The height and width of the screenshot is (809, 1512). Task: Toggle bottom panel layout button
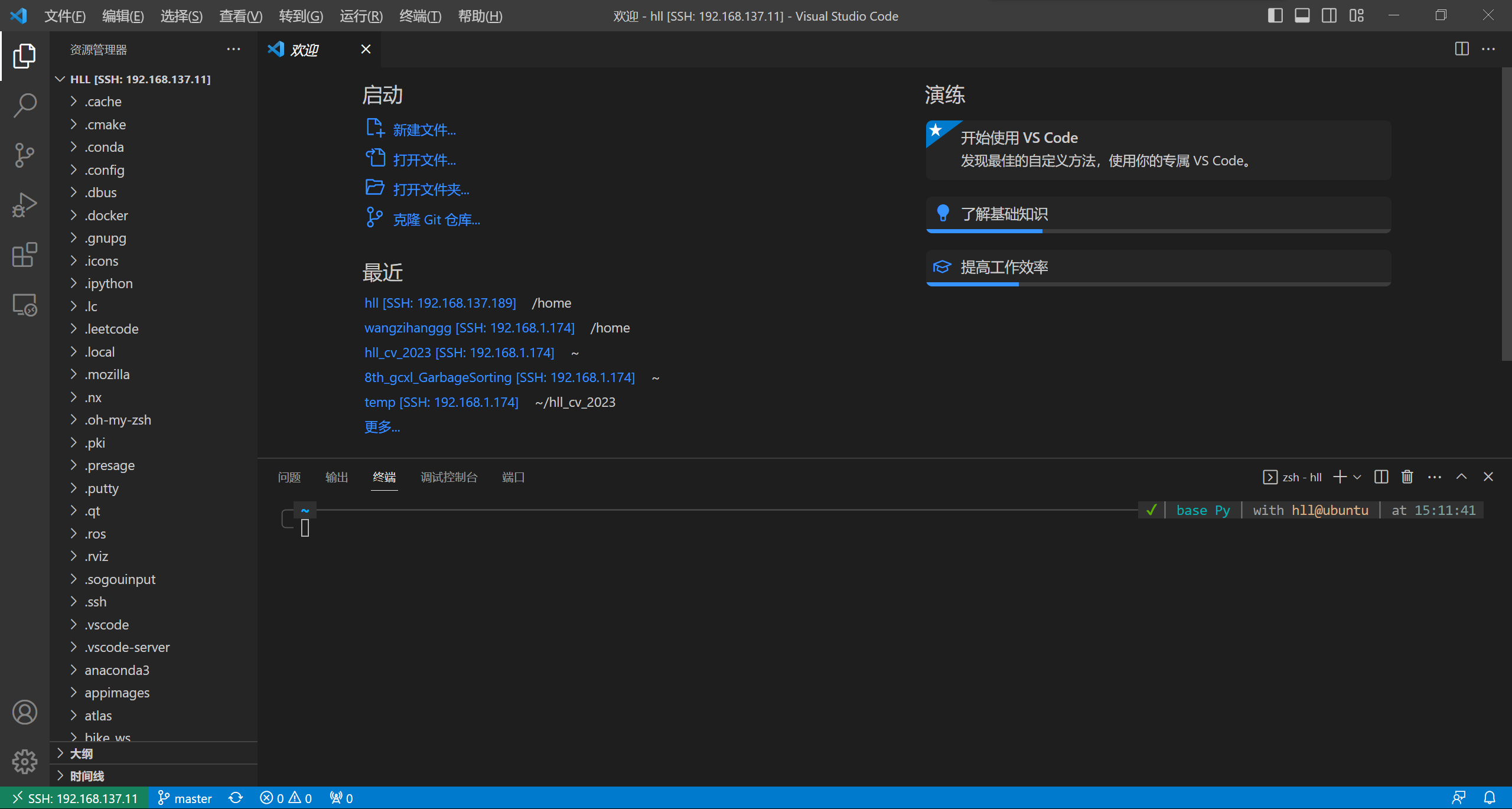[x=1302, y=16]
